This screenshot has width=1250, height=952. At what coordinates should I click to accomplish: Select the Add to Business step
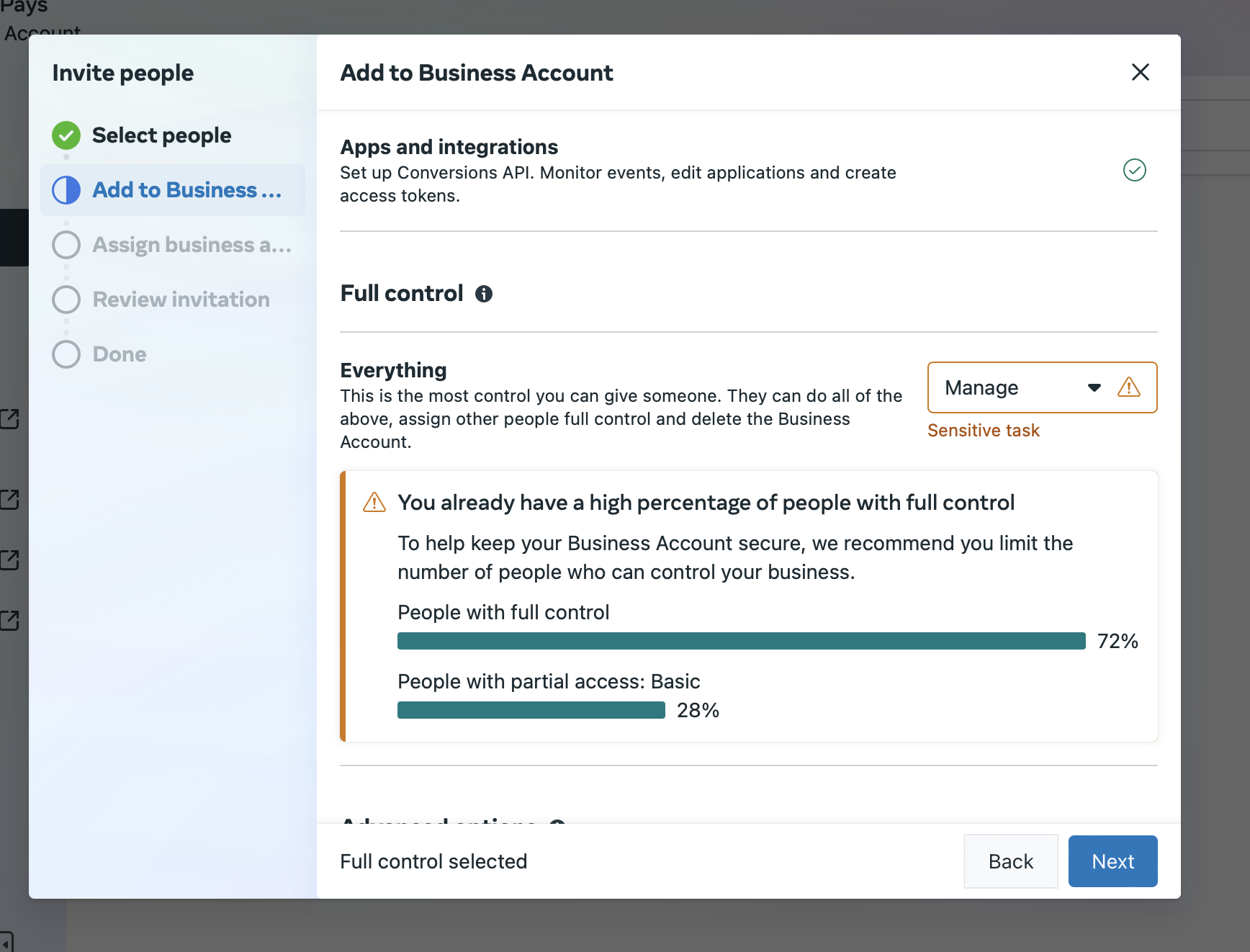(x=186, y=190)
